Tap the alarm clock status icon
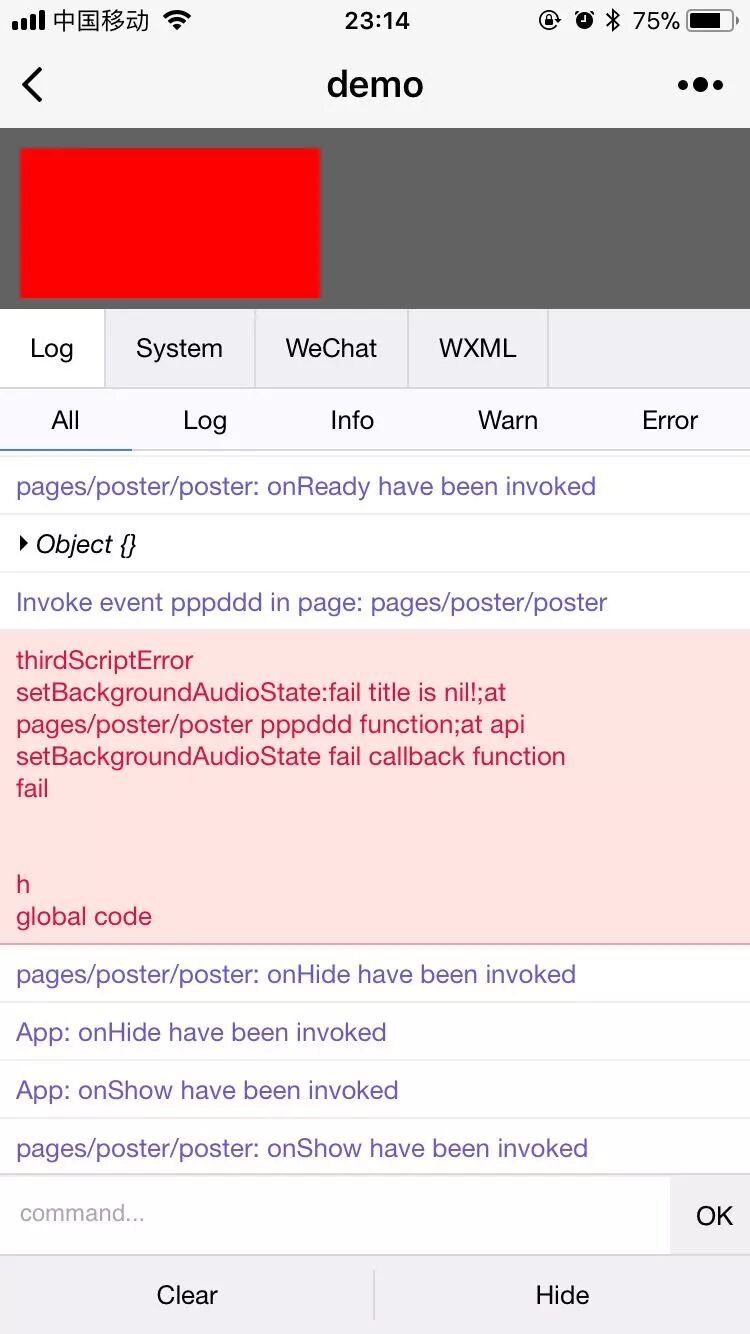750x1334 pixels. pos(584,20)
